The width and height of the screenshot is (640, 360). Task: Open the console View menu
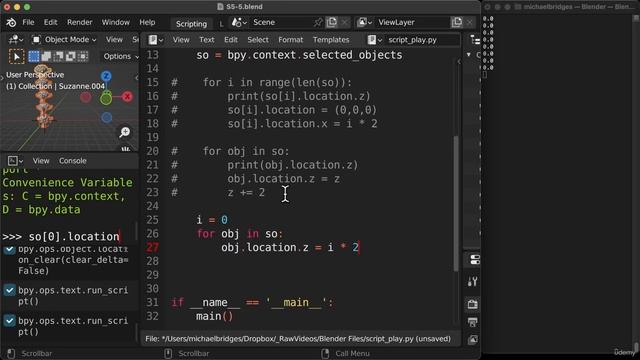(x=41, y=161)
